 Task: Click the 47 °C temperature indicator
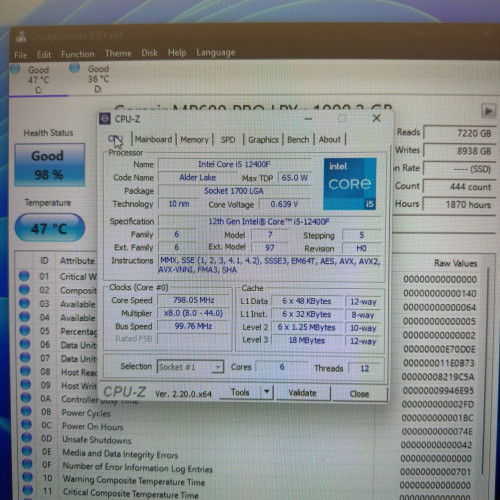pos(50,228)
